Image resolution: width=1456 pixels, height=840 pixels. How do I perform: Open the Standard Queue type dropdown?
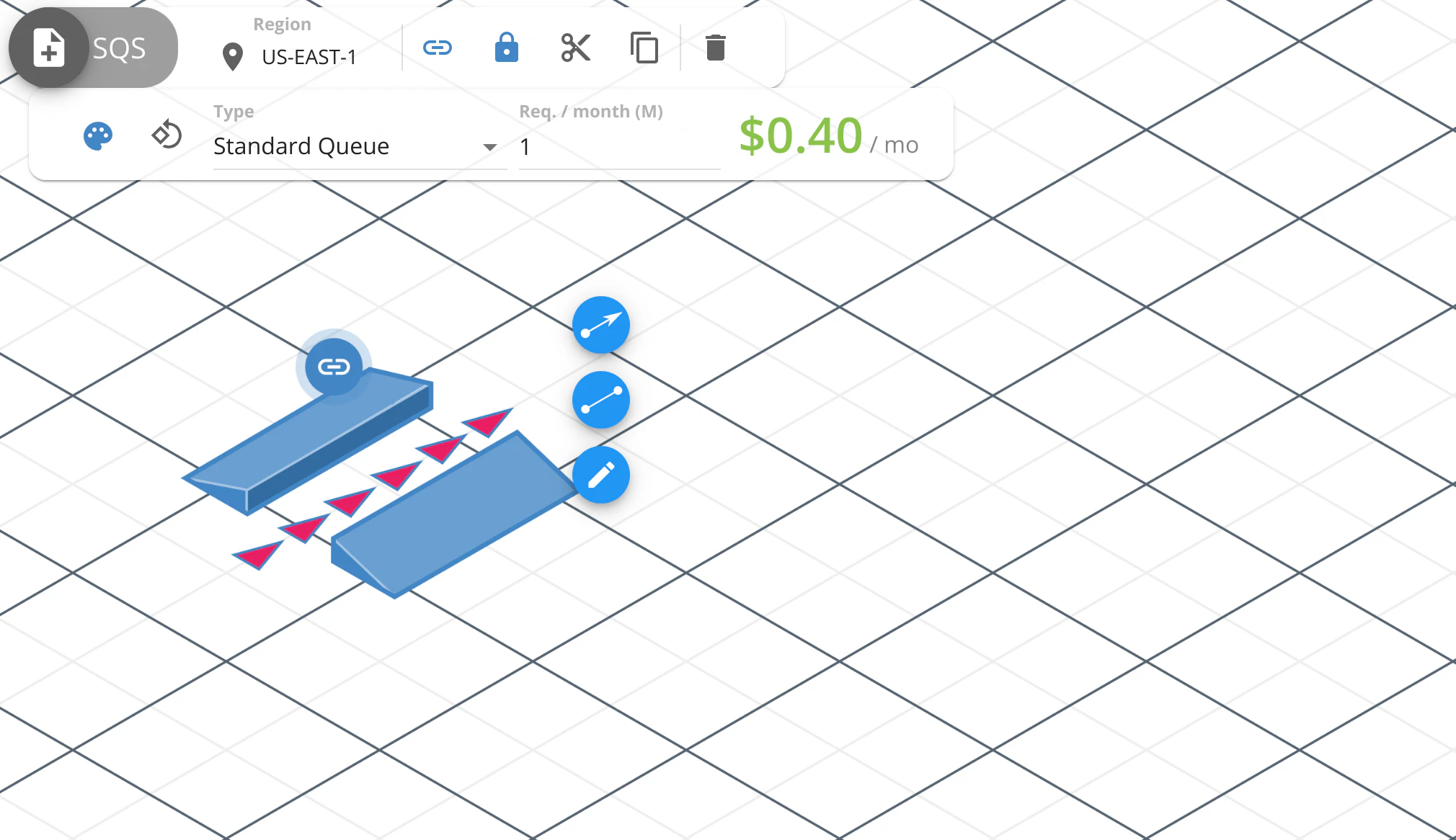coord(360,146)
